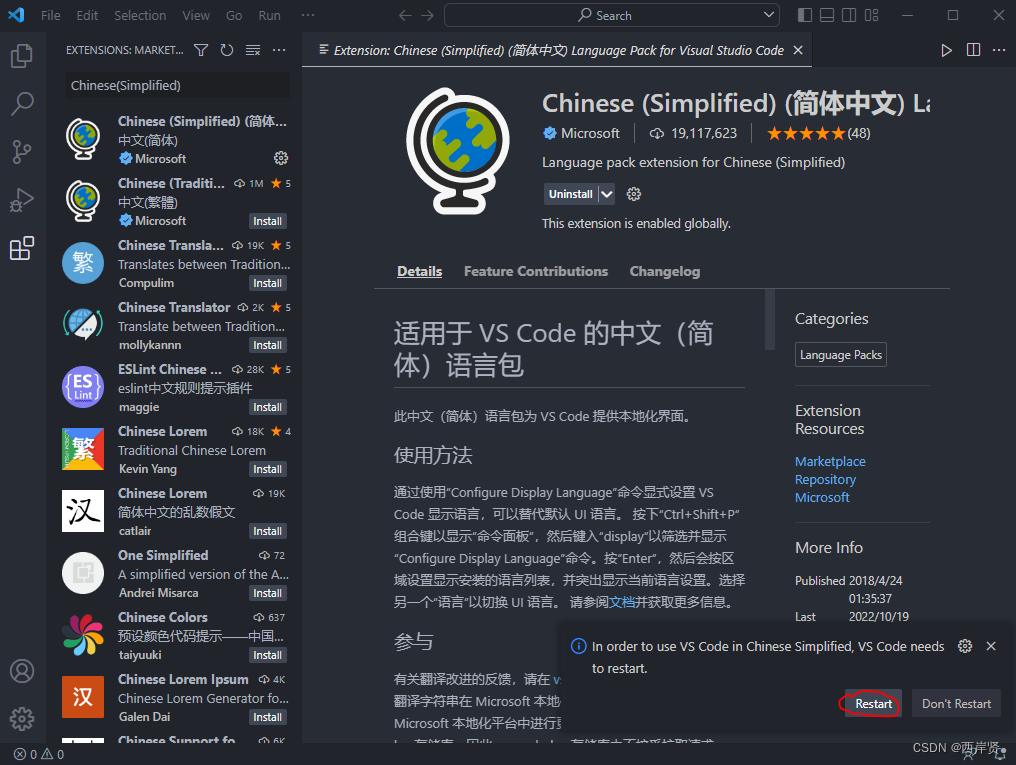This screenshot has height=765, width=1016.
Task: Open extensions panel more actions menu
Action: coord(279,50)
